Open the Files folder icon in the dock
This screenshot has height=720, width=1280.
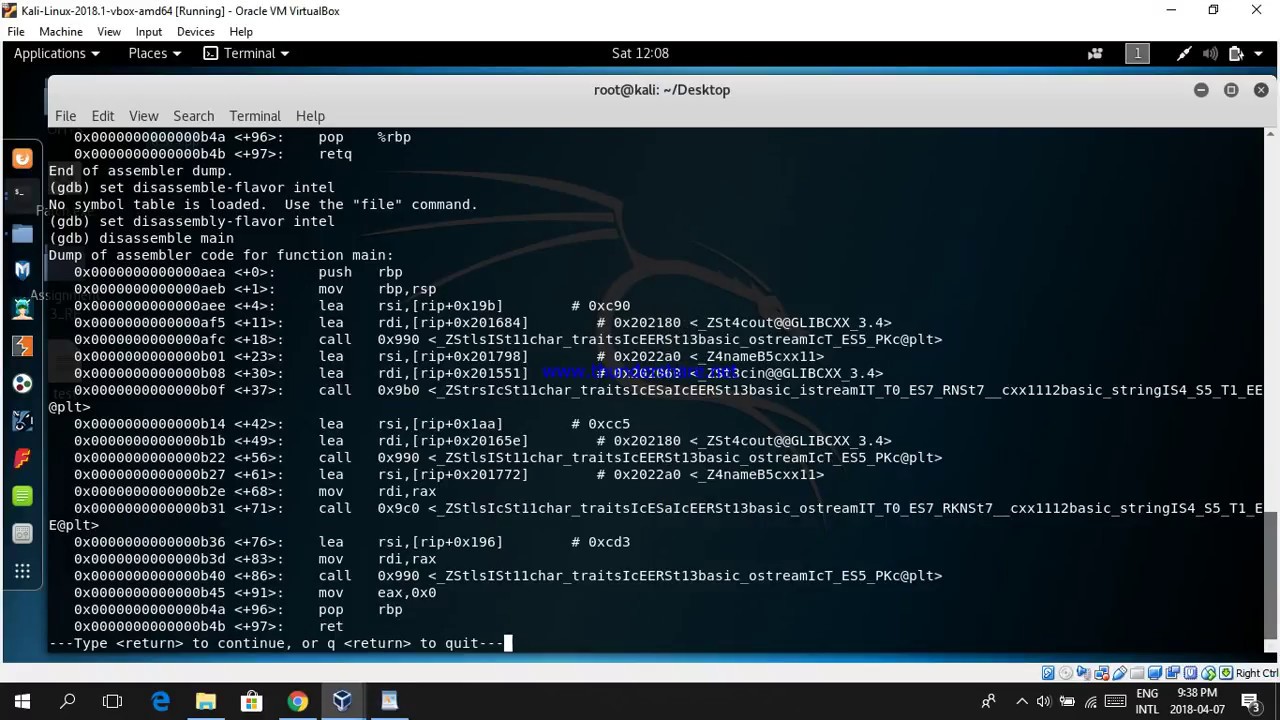pyautogui.click(x=22, y=233)
